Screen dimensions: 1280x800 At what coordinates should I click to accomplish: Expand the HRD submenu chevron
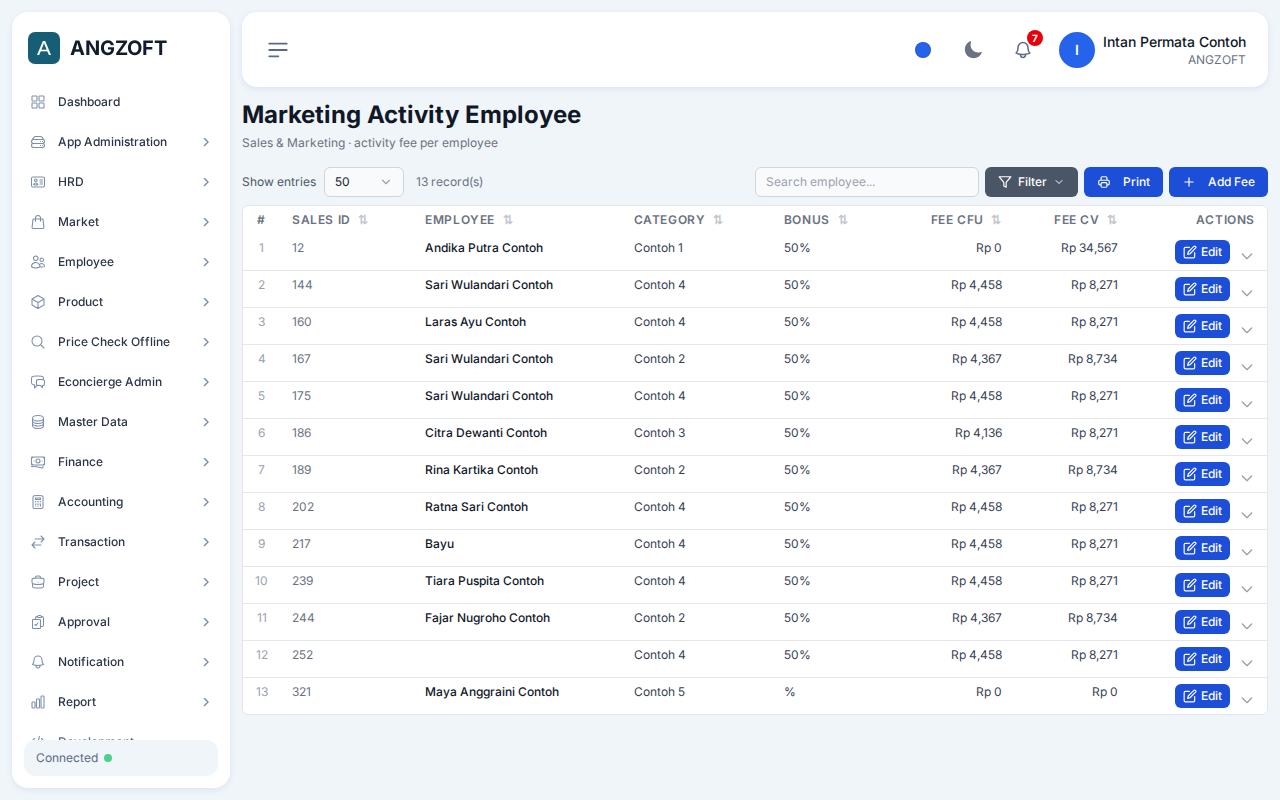tap(206, 182)
